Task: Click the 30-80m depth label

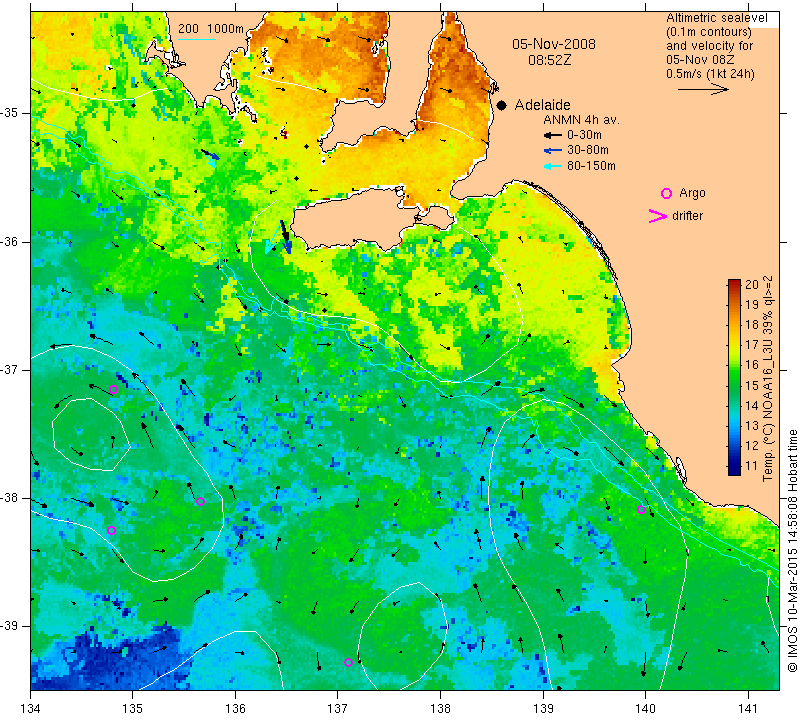Action: tap(588, 150)
